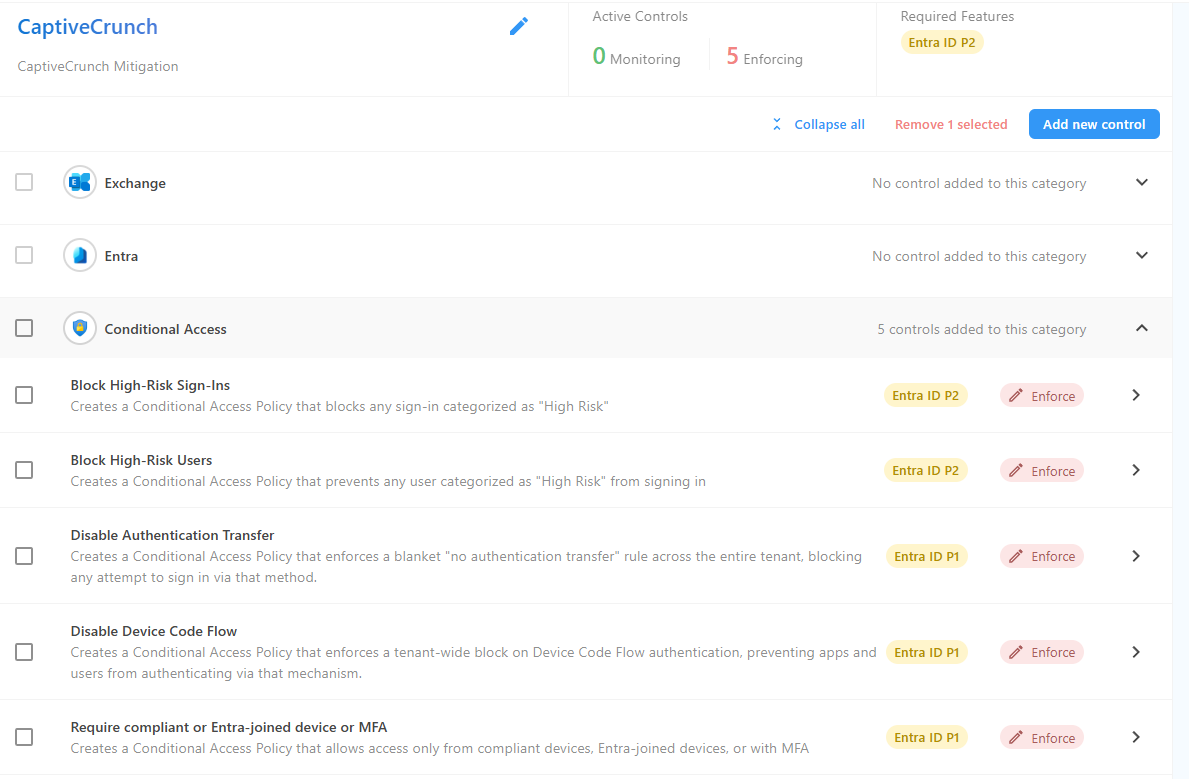Check the Block High-Risk Users checkbox

(x=24, y=470)
